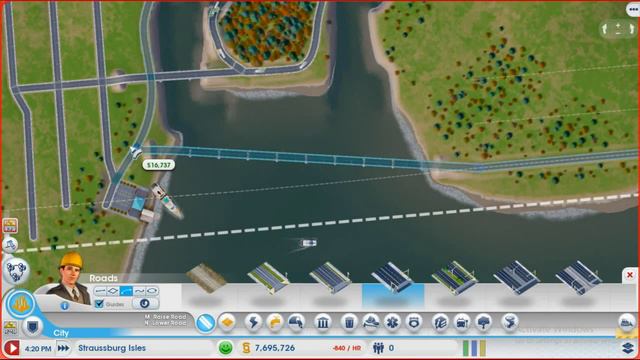Click the Straussburg Isles city name

point(112,348)
